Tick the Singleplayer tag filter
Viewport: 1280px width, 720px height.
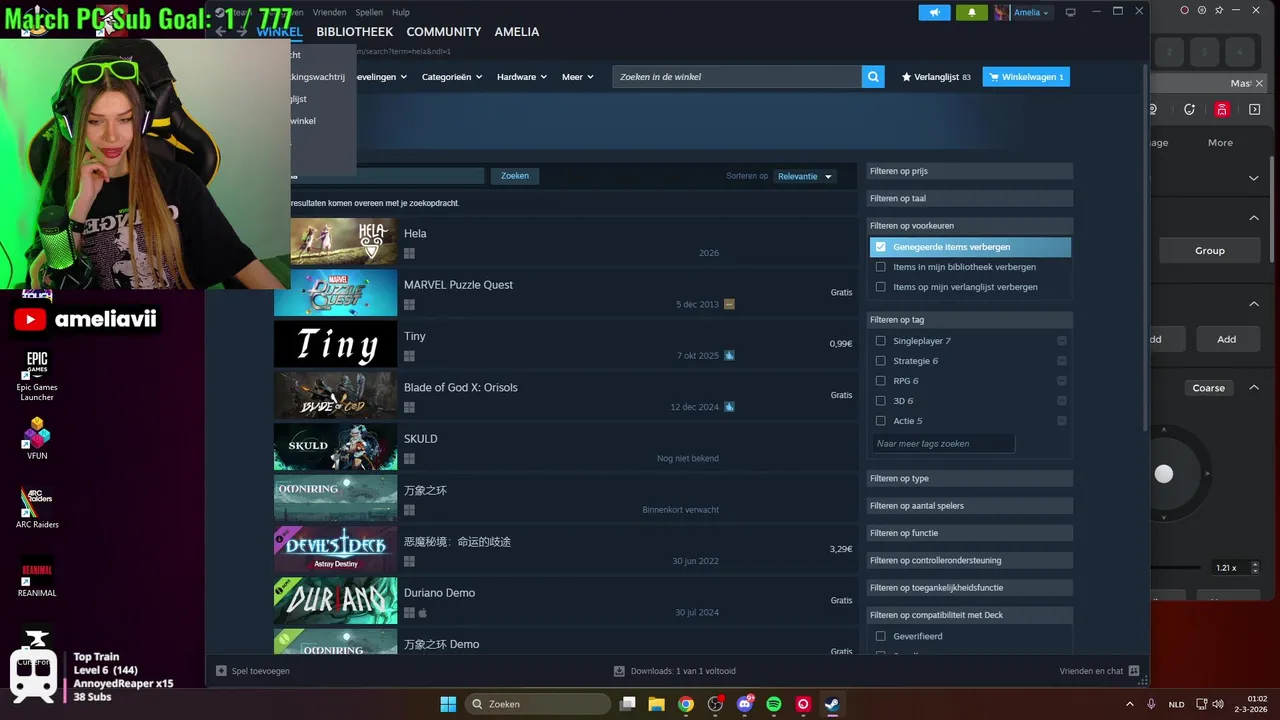tap(880, 341)
